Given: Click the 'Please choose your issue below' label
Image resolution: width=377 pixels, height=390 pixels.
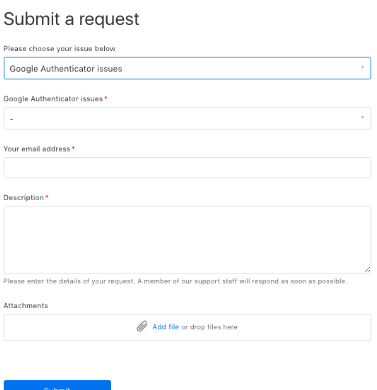Looking at the screenshot, I should [59, 49].
